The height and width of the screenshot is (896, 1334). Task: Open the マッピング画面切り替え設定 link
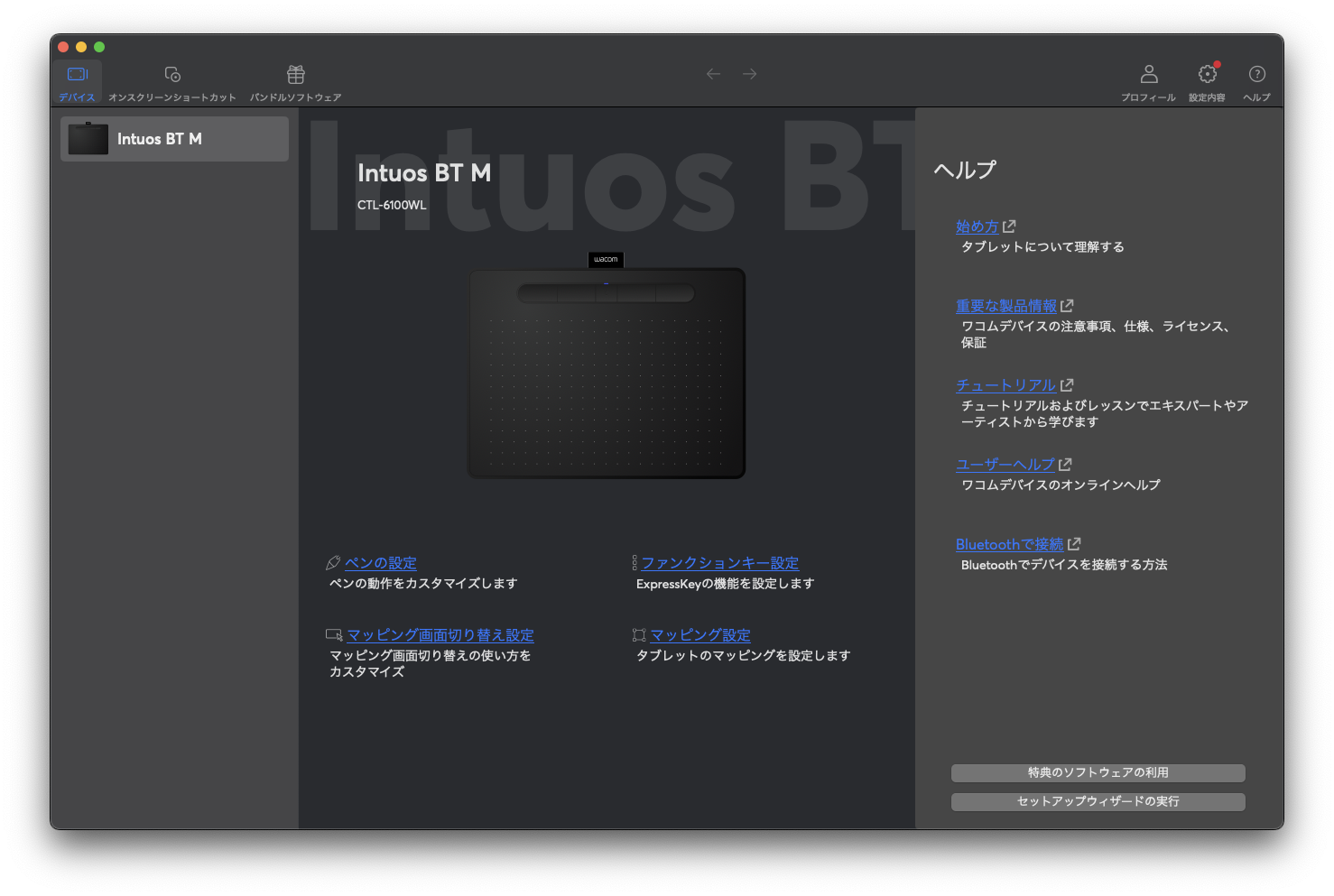(440, 635)
